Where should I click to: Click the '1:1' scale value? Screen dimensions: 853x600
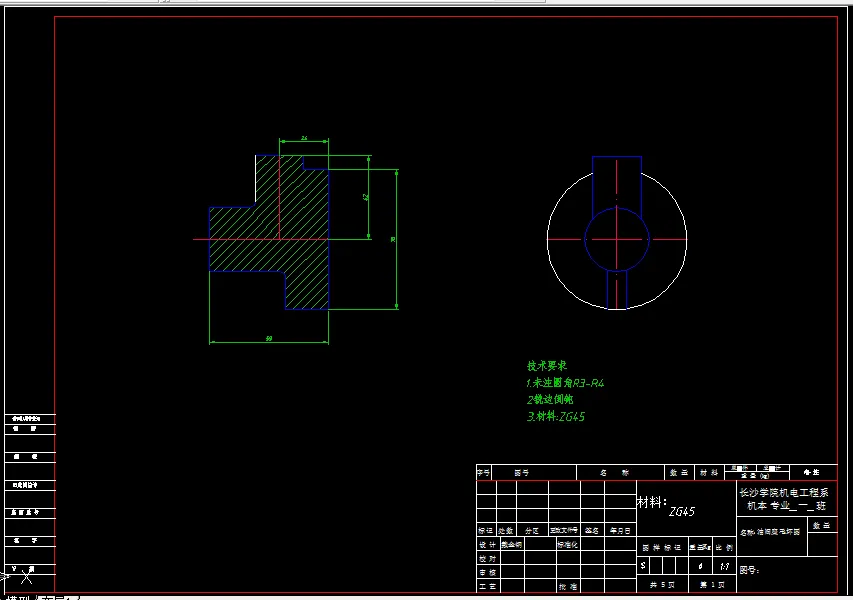[x=724, y=566]
